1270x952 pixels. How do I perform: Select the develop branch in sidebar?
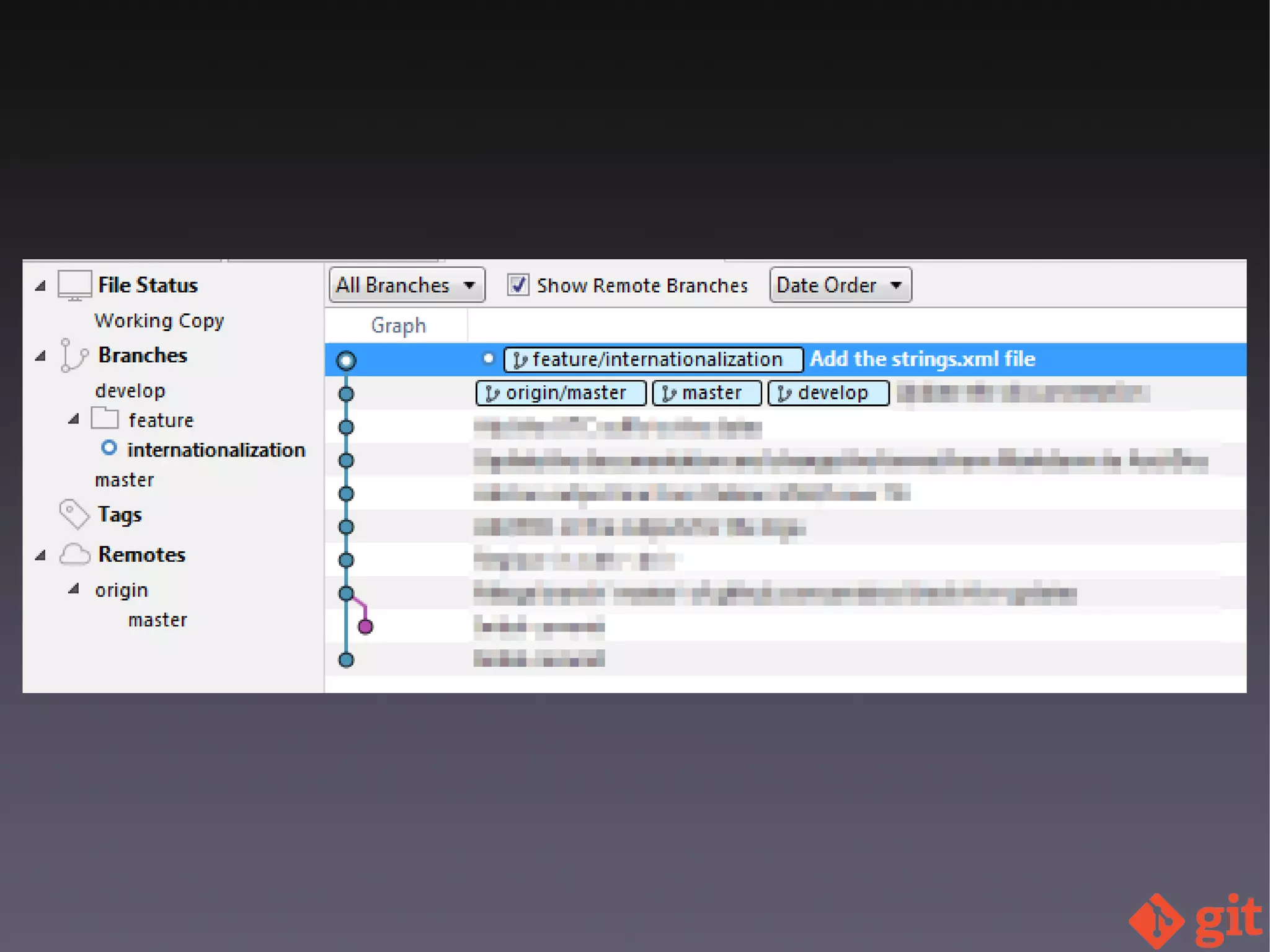pos(130,391)
